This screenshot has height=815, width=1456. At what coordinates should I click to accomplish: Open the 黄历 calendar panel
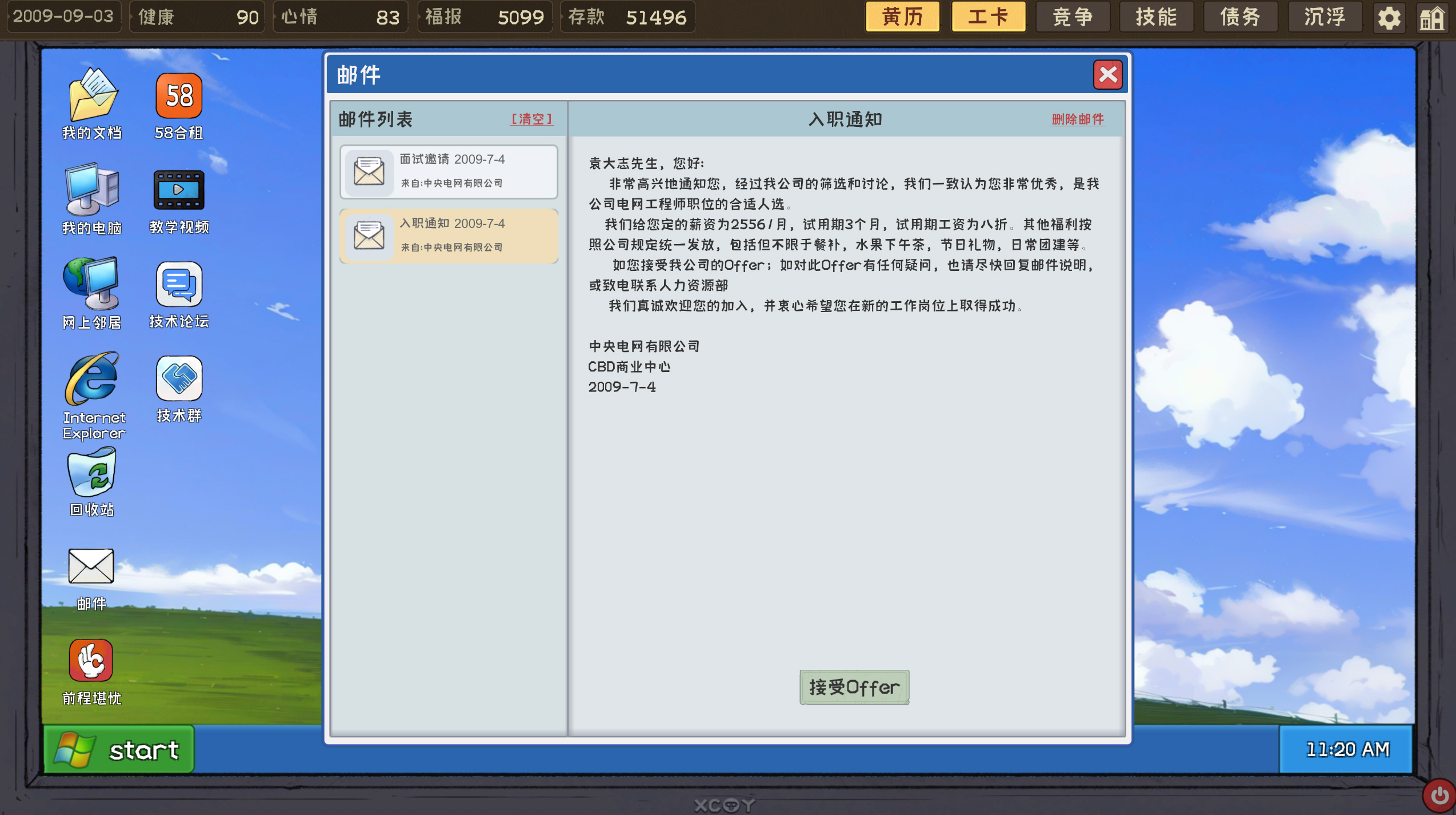902,17
